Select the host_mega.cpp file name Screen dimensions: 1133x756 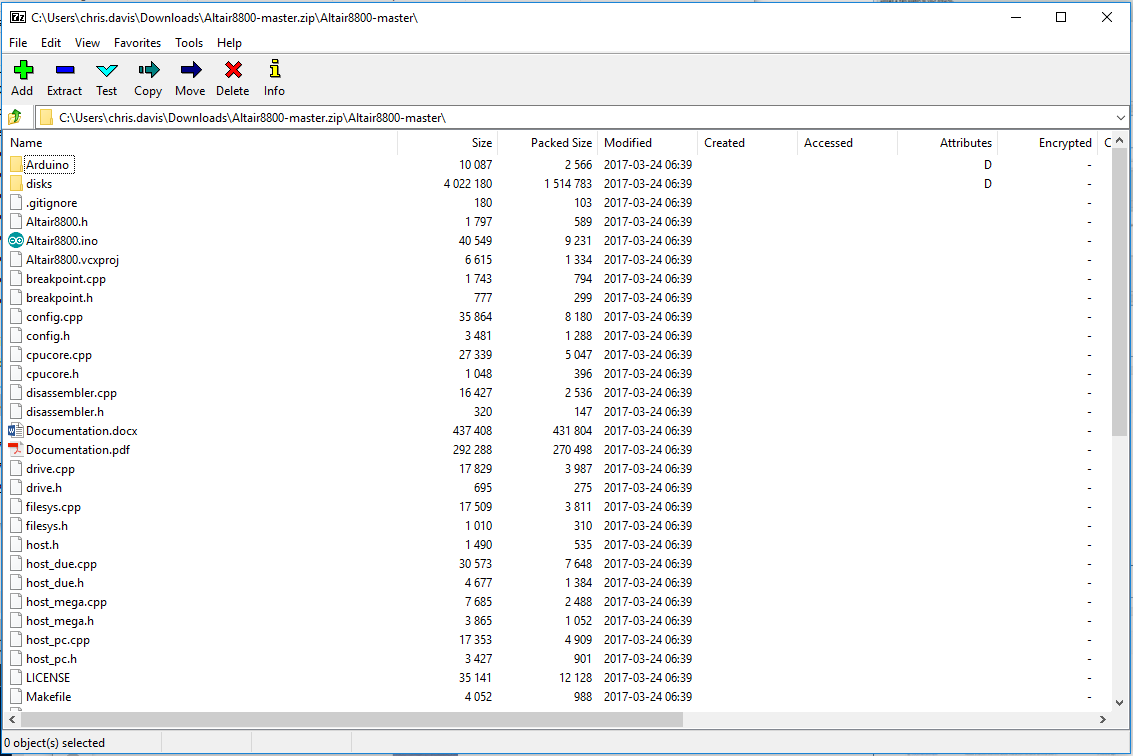click(66, 602)
